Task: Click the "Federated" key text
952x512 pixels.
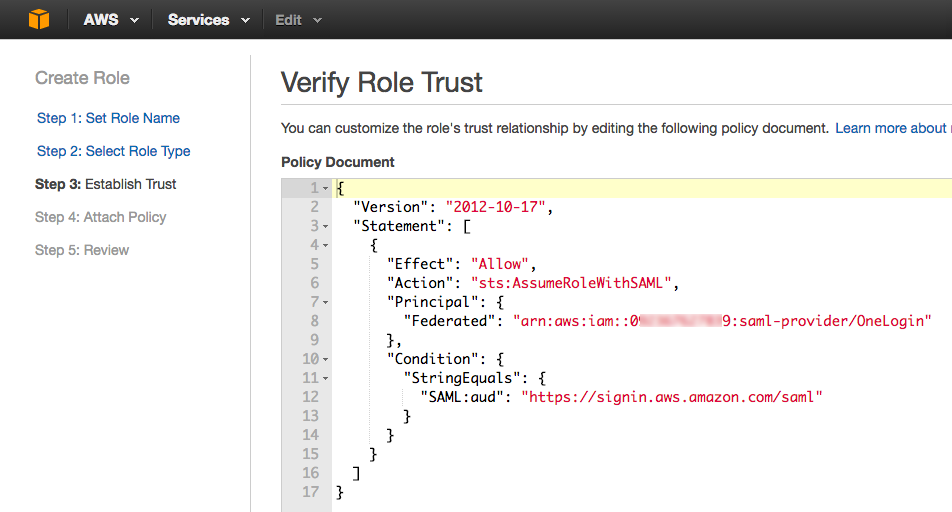Action: click(x=449, y=321)
